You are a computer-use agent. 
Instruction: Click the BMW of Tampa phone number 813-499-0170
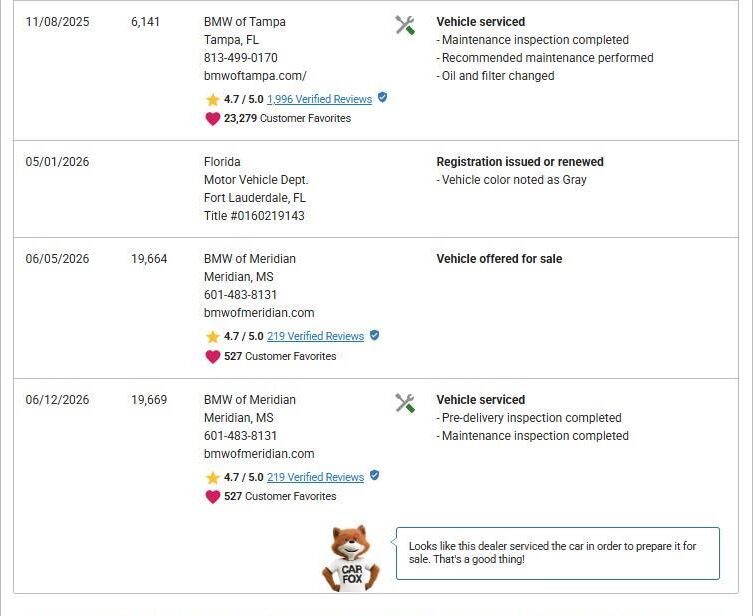(x=241, y=58)
